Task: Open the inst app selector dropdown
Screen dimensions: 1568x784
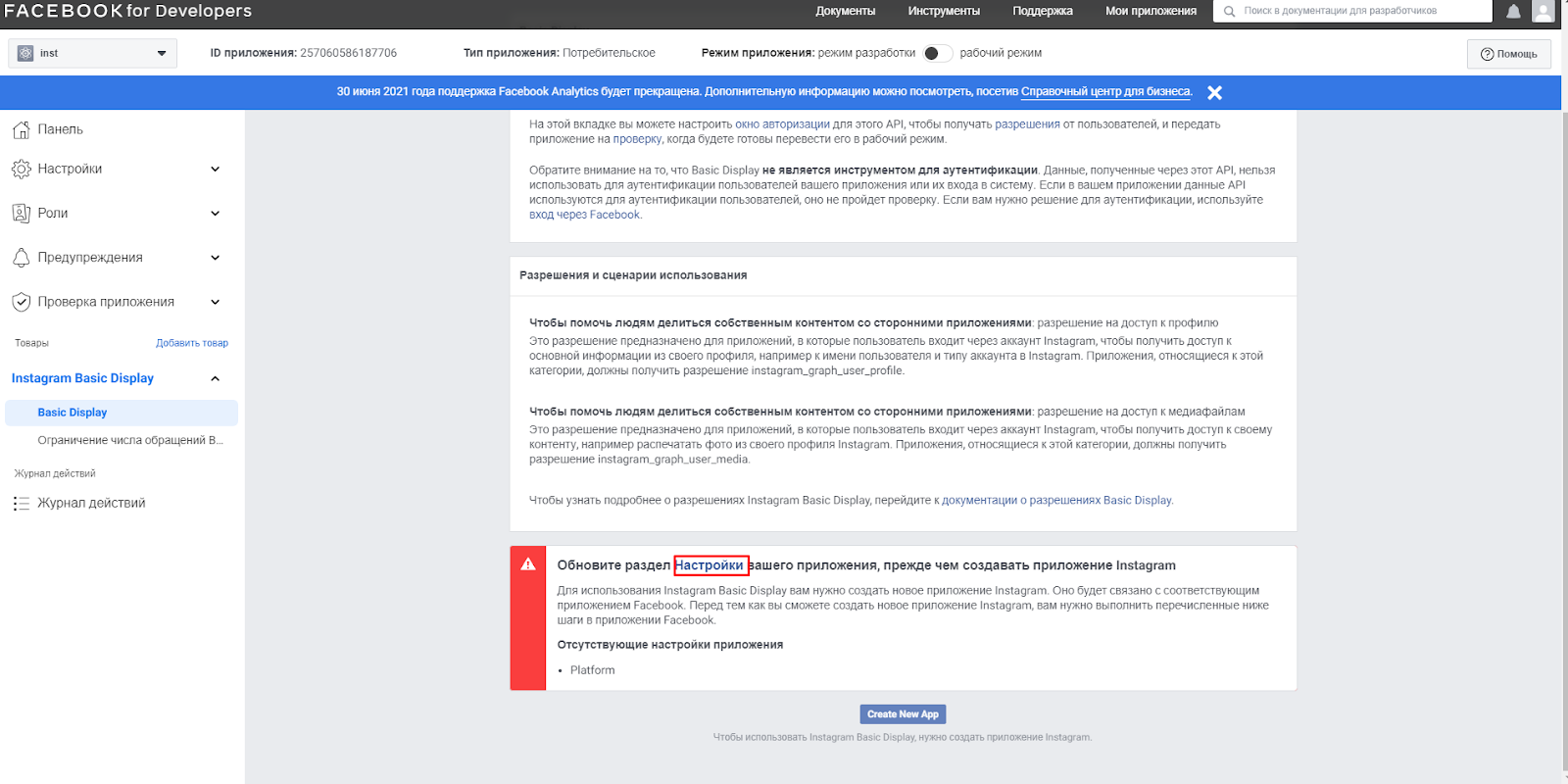Action: [x=93, y=53]
